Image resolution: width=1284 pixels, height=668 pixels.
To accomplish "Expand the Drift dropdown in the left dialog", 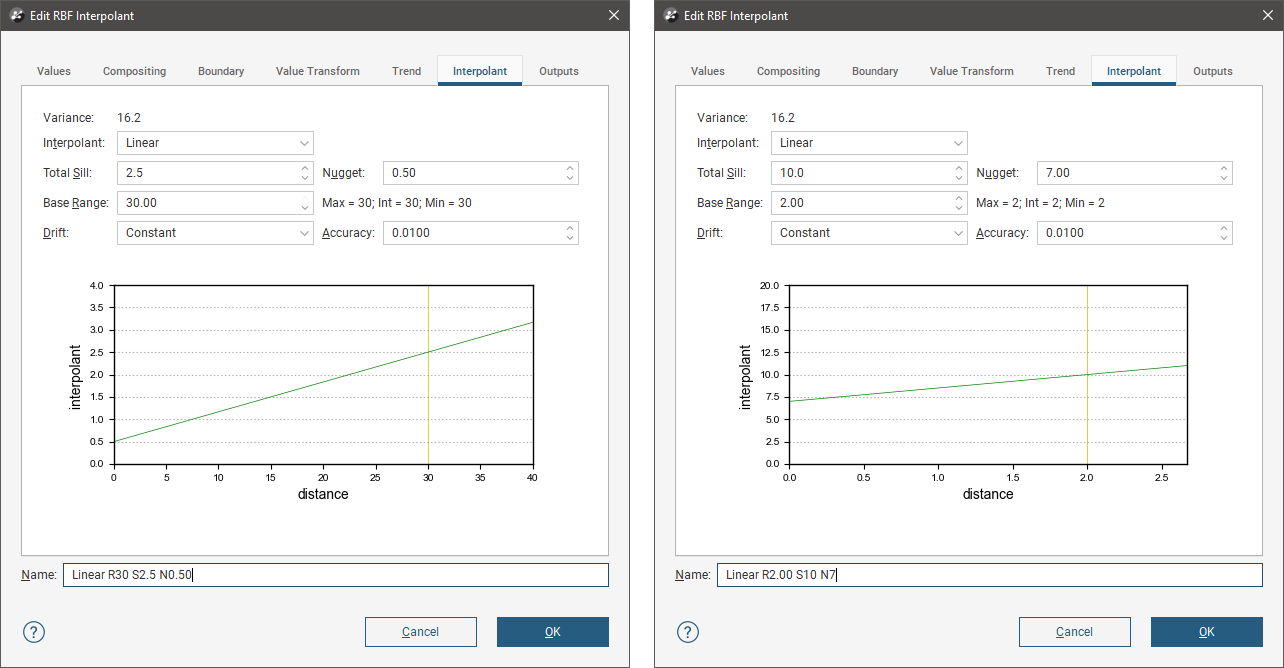I will coord(215,233).
